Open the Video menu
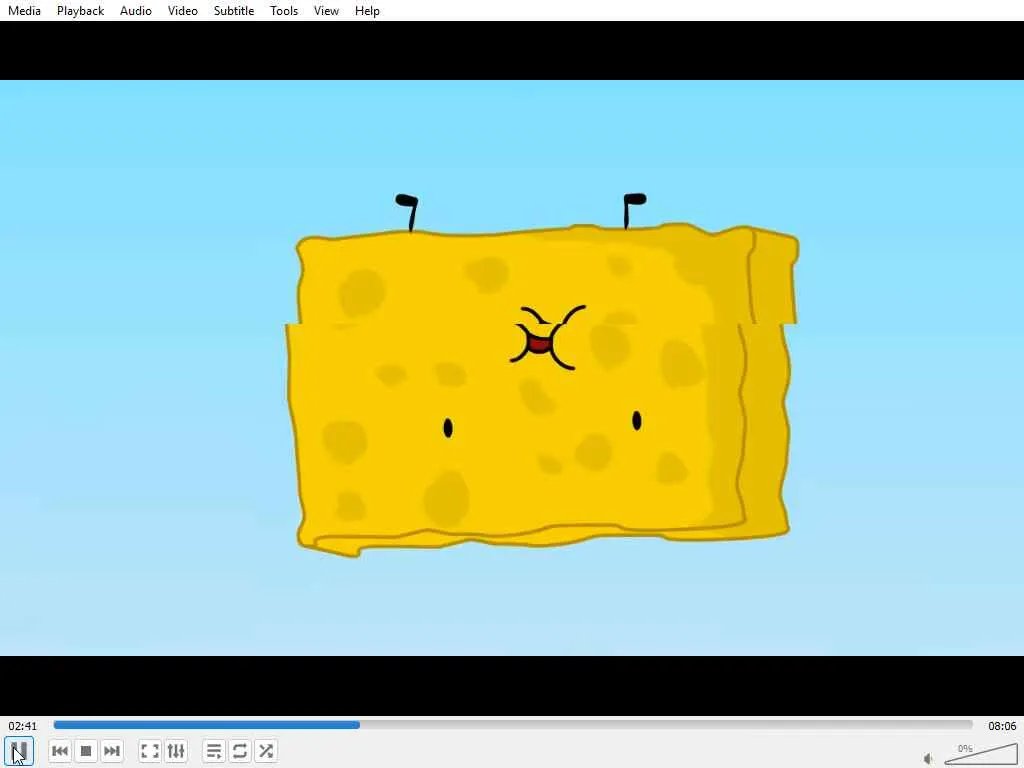This screenshot has width=1024, height=768. tap(182, 10)
